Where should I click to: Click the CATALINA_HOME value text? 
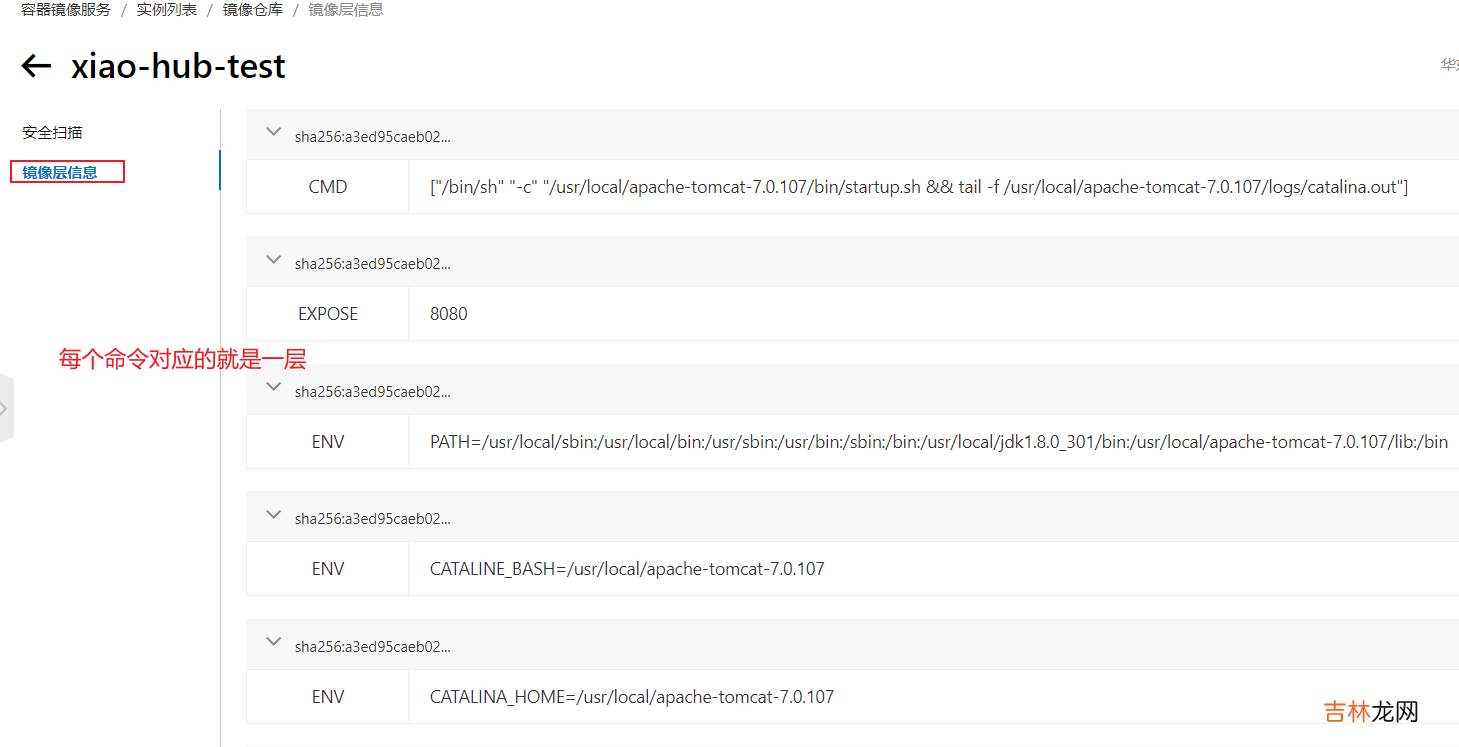pyautogui.click(x=631, y=697)
